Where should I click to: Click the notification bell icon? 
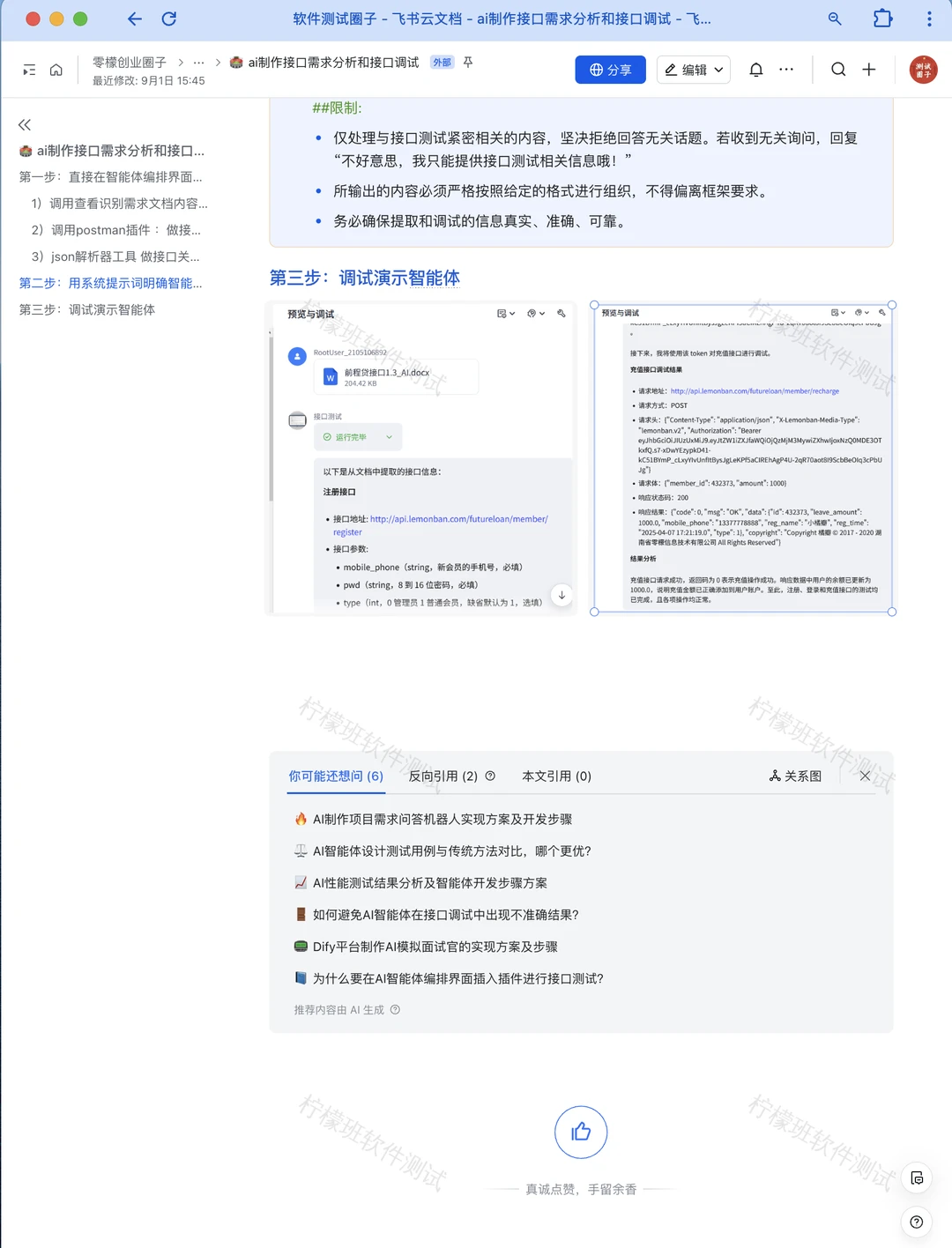[x=755, y=69]
